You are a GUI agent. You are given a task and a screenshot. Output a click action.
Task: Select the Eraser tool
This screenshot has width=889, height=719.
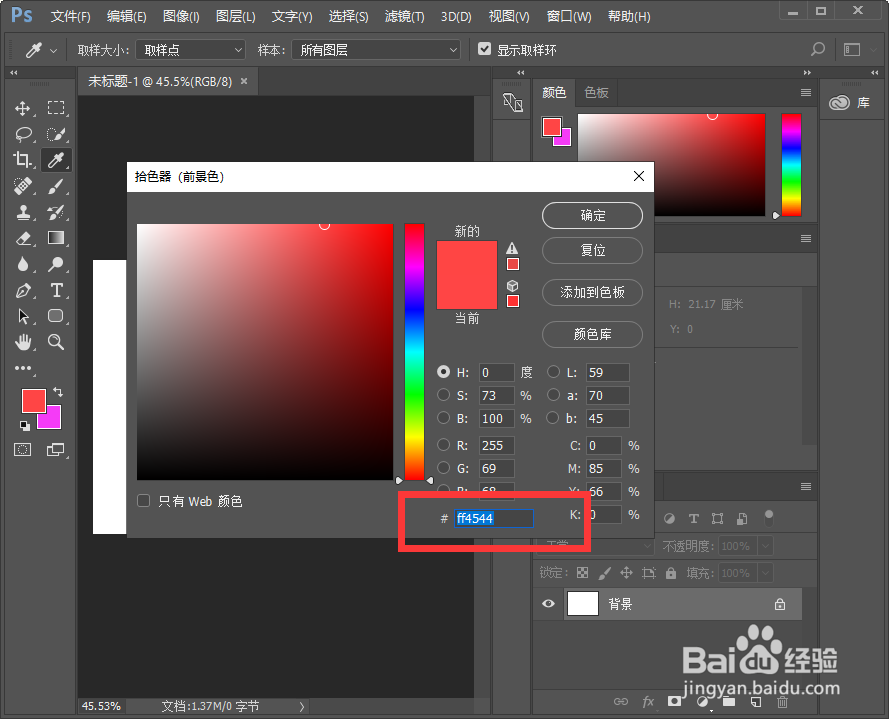click(23, 238)
